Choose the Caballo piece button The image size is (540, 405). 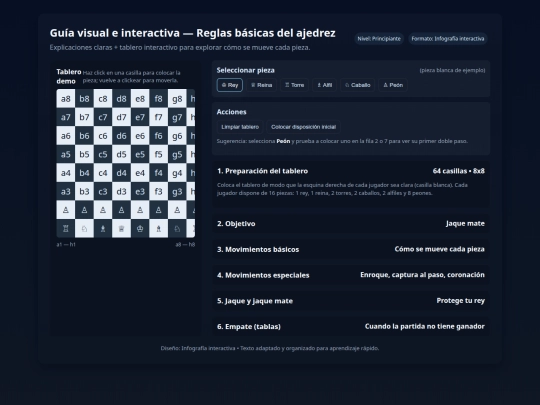point(357,85)
